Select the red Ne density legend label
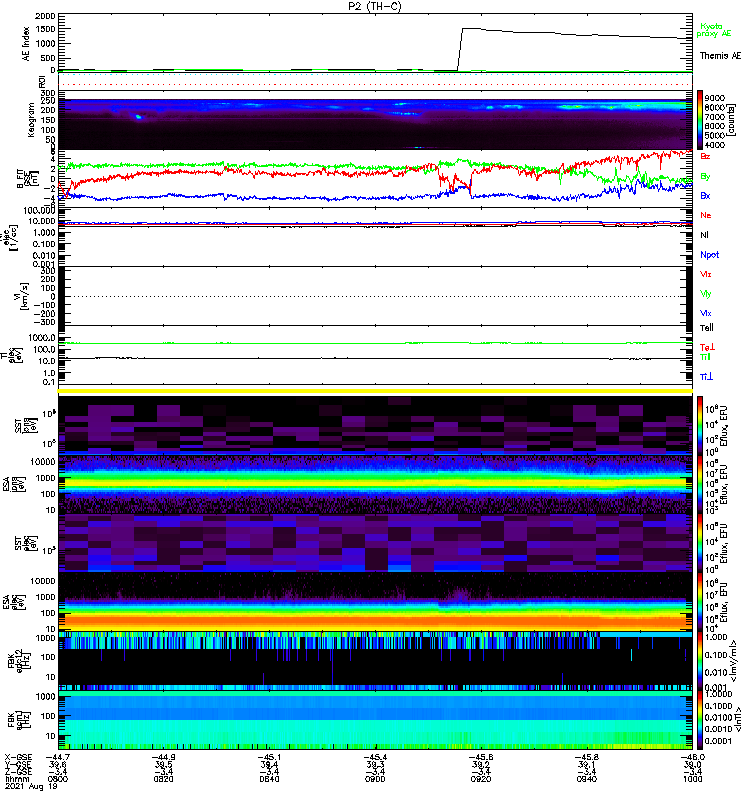 706,215
